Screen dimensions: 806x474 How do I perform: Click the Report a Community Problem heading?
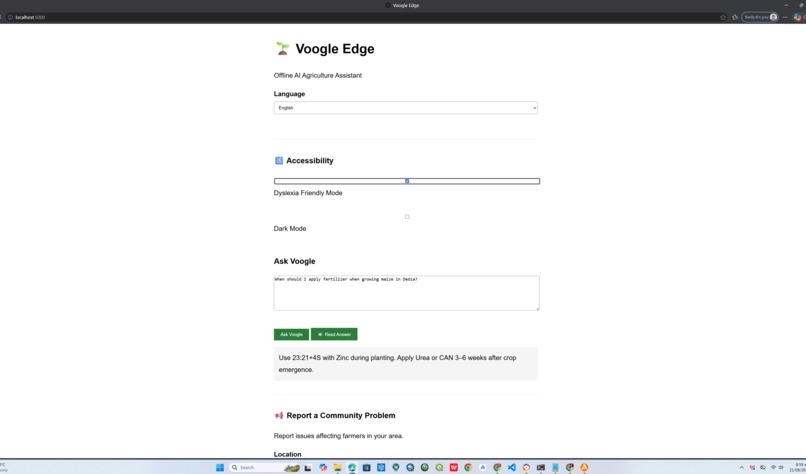pos(341,415)
